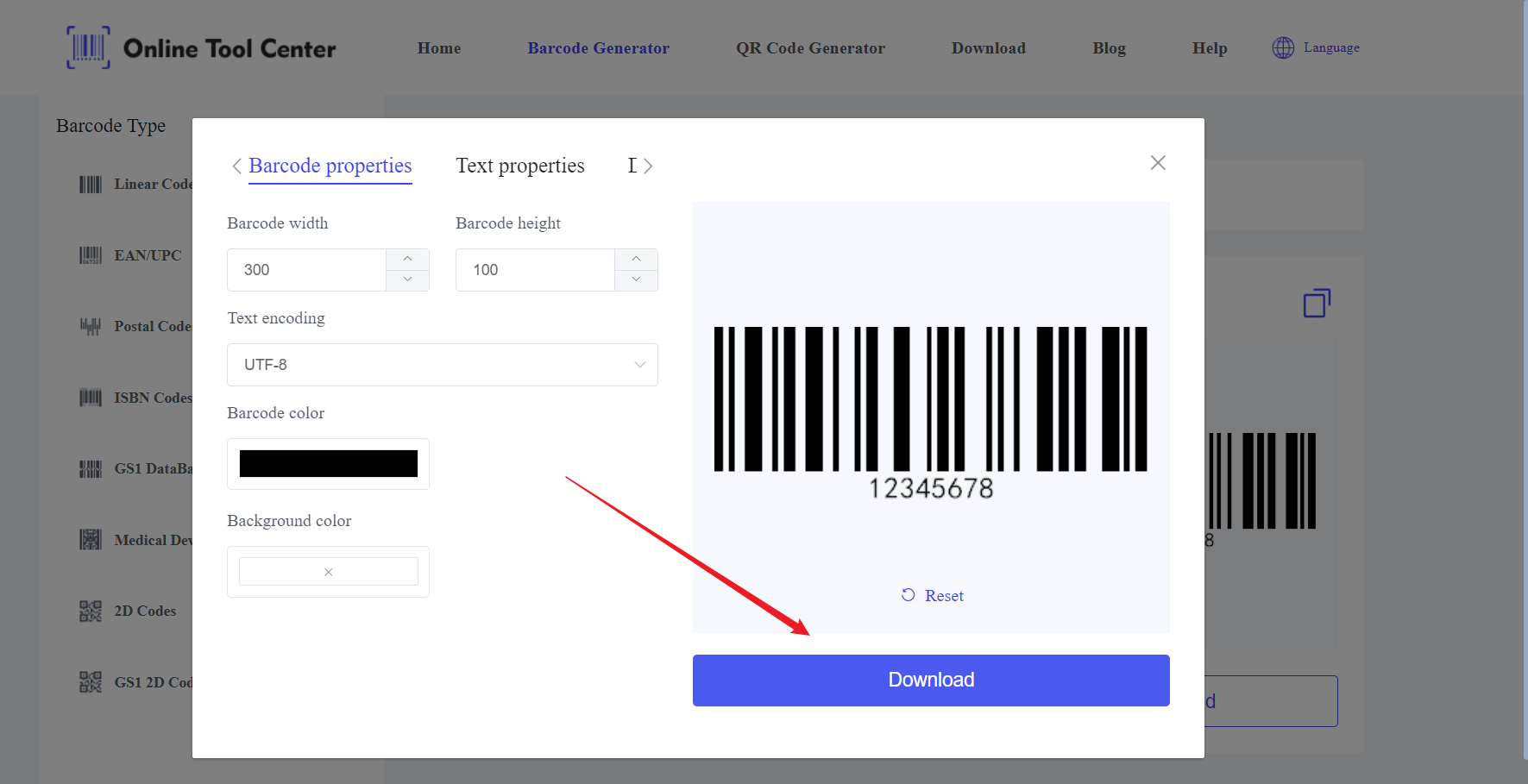Select ISBN Codes in sidebar

(x=154, y=398)
